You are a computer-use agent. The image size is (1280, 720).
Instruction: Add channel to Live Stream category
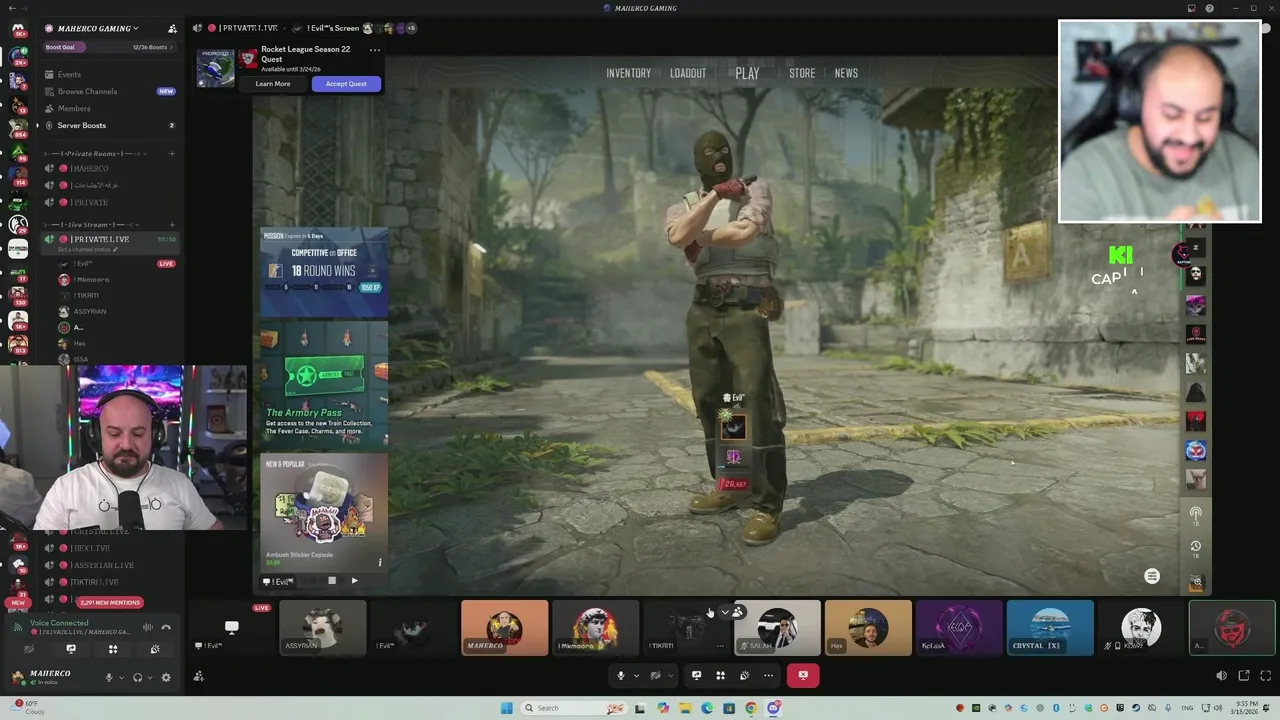click(x=172, y=224)
